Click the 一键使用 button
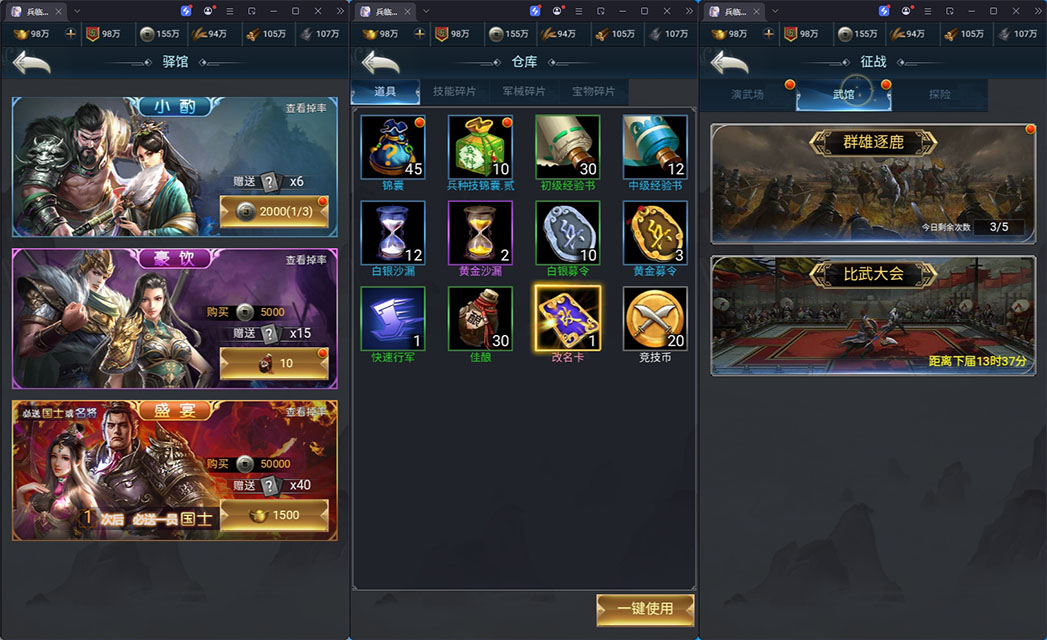1047x640 pixels. pos(645,609)
